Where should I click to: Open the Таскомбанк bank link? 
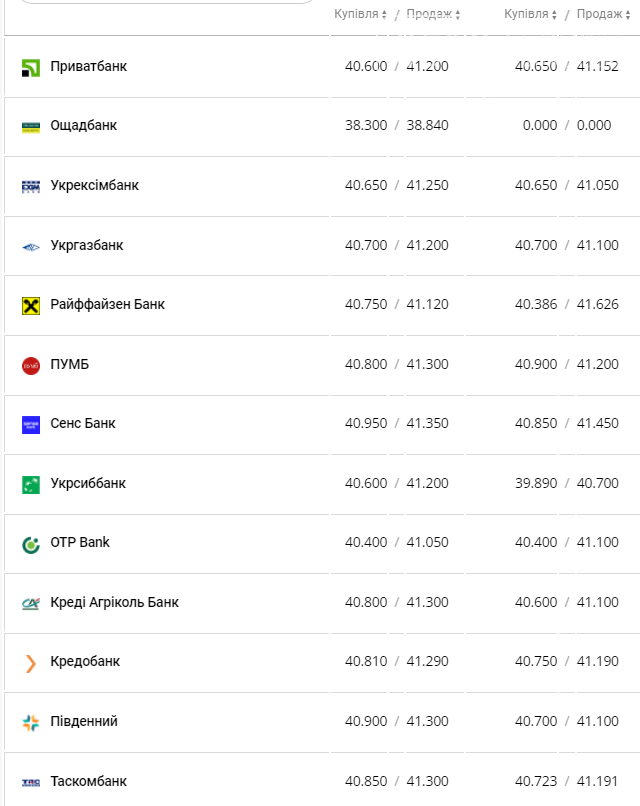coord(88,781)
